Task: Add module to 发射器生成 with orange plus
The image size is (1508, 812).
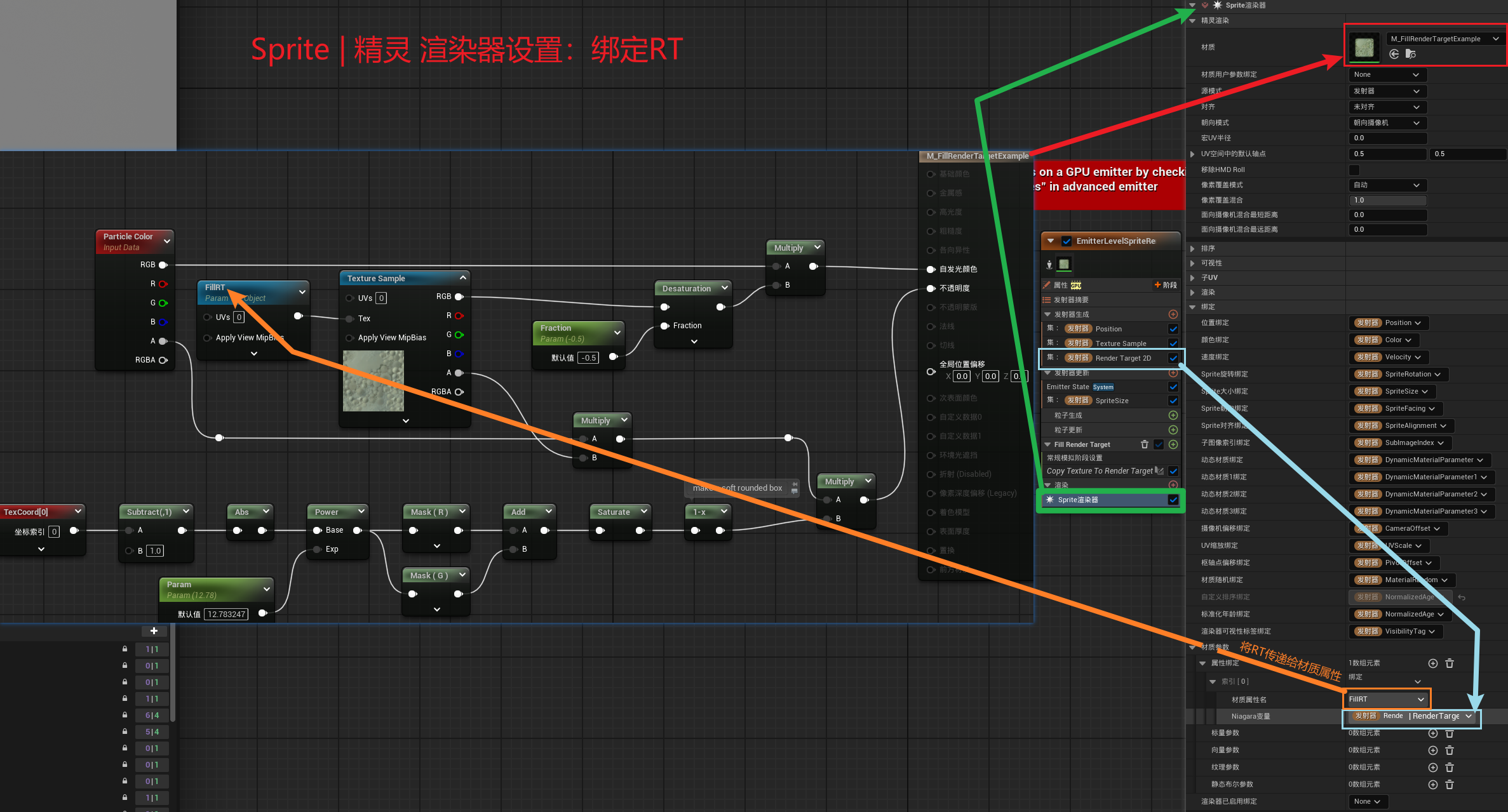Action: (x=1173, y=314)
